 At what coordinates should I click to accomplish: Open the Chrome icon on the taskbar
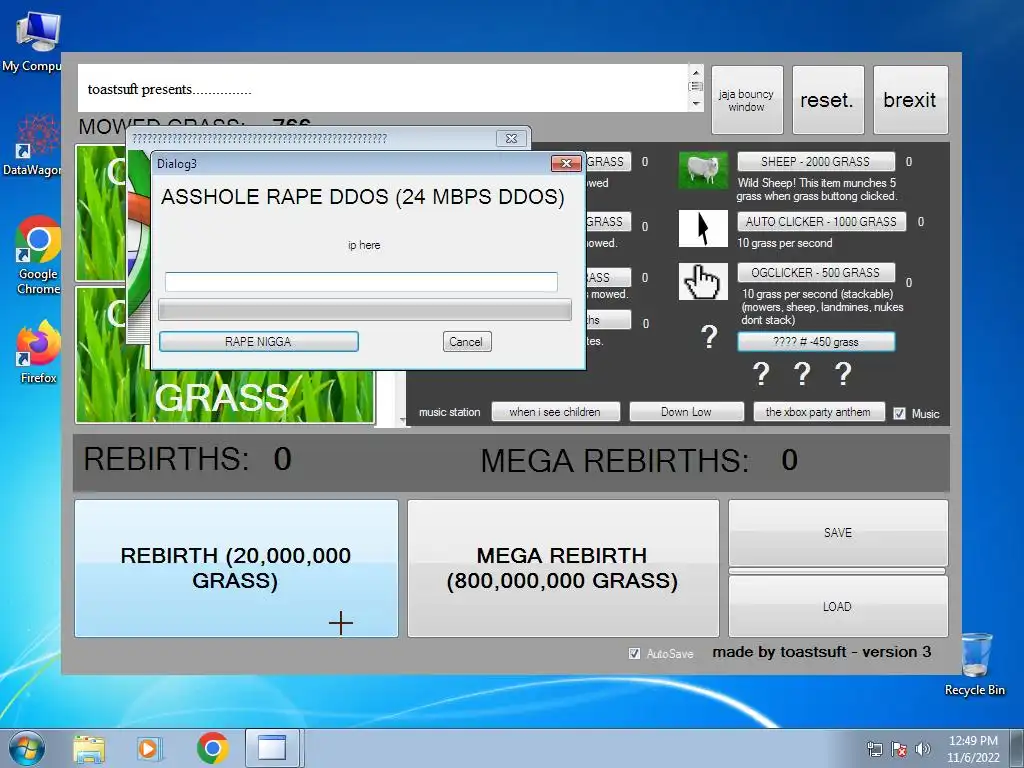[212, 748]
